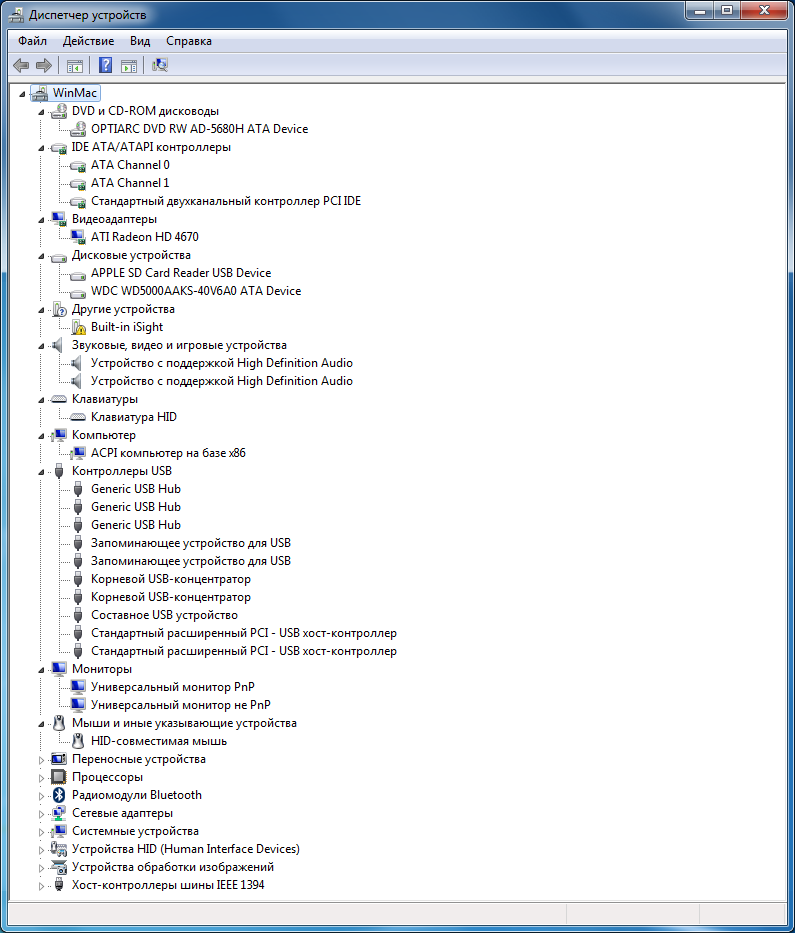Collapse the Видеоадаптеры category

pyautogui.click(x=41, y=220)
